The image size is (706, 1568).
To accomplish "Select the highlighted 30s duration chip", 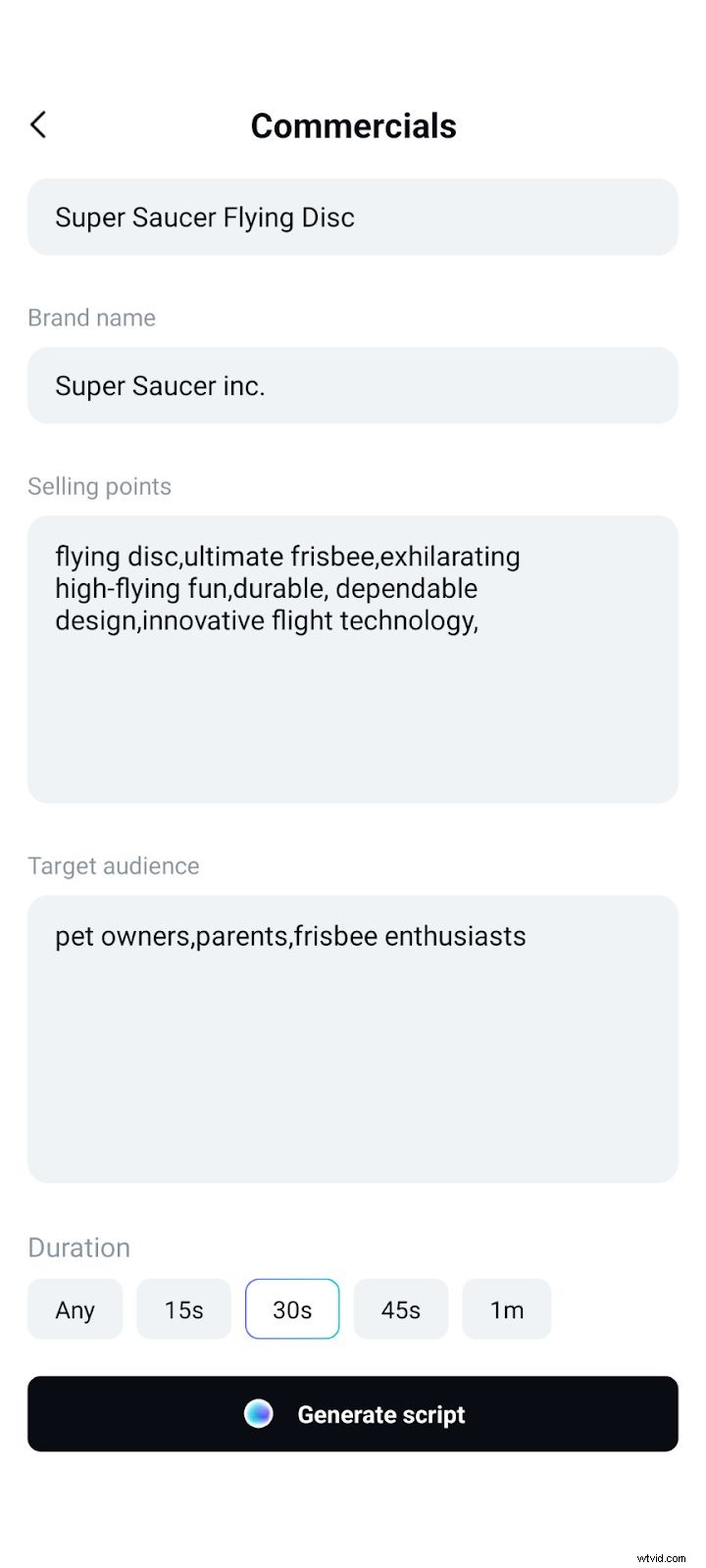I will [x=292, y=1309].
